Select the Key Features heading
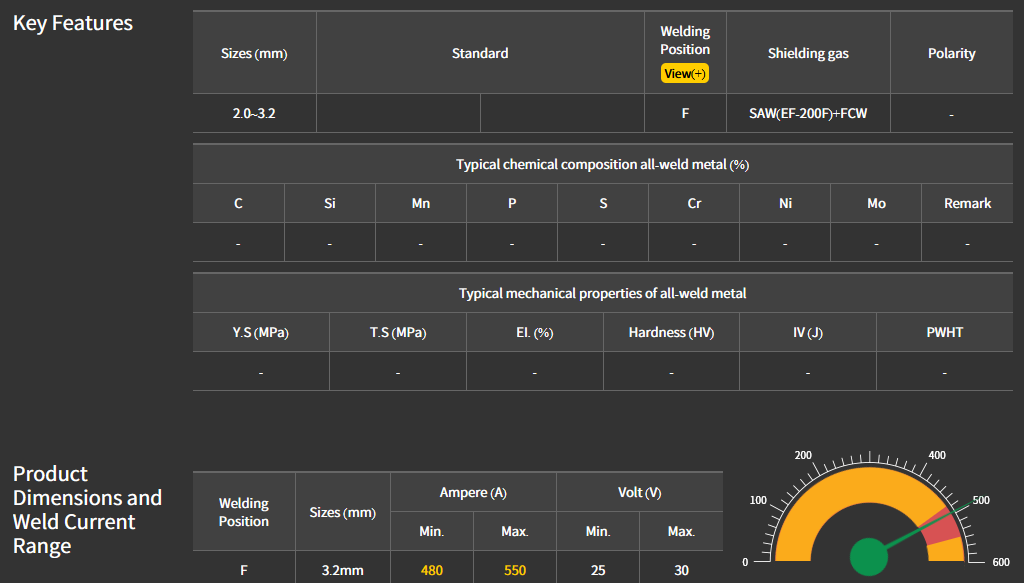The image size is (1024, 583). [73, 23]
